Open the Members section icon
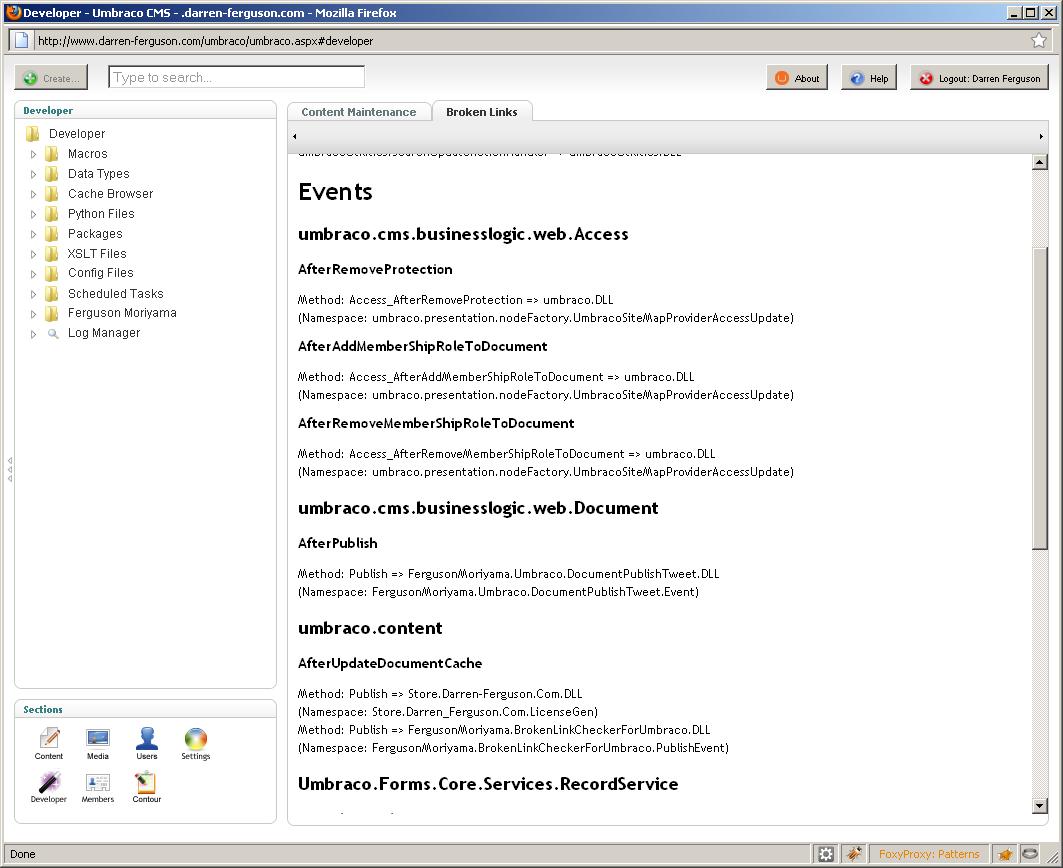Screen dimensions: 1063x868 pos(97,784)
